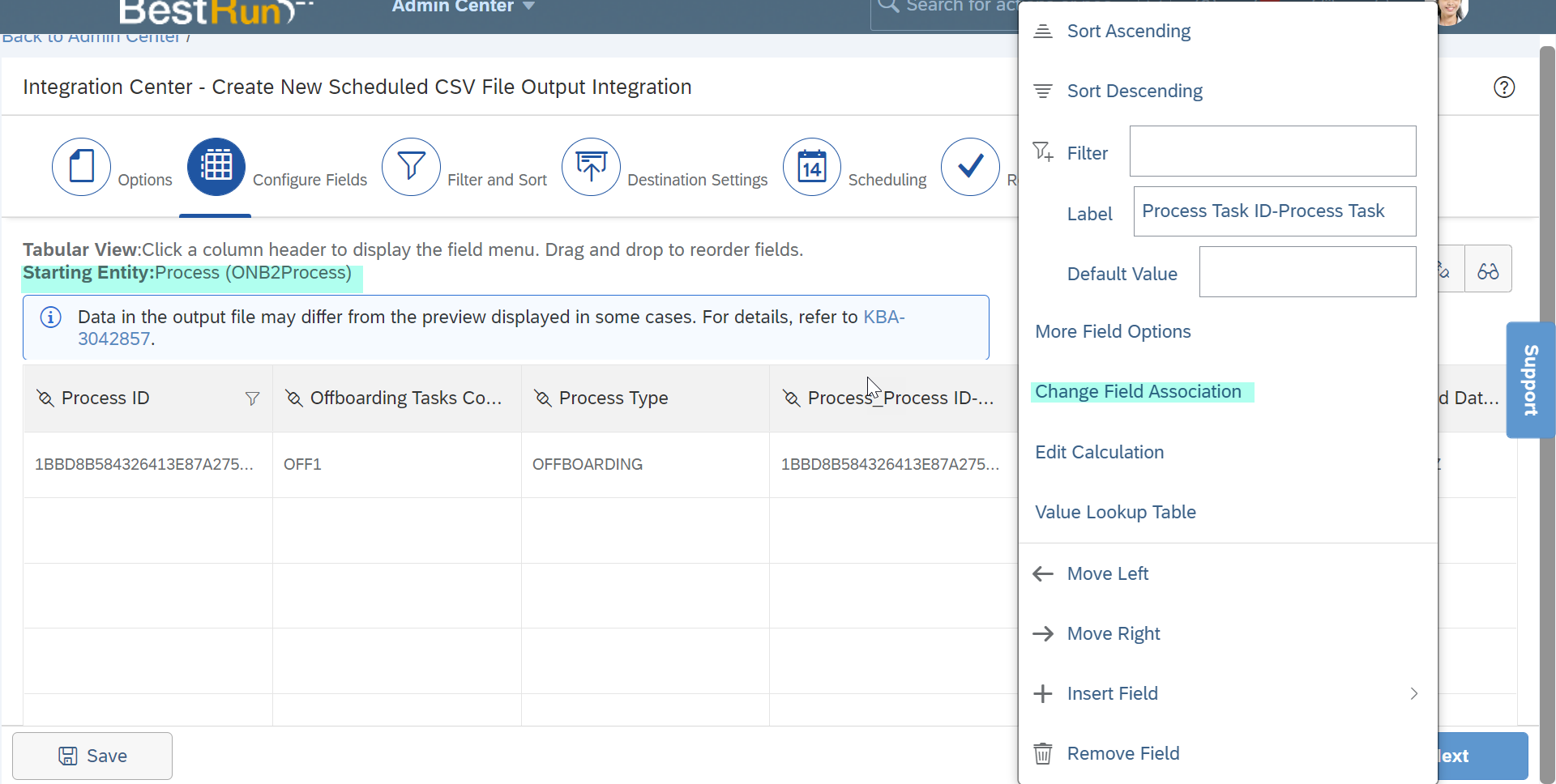The width and height of the screenshot is (1556, 784).
Task: Click the OFFBOARDING cell
Action: pos(588,465)
